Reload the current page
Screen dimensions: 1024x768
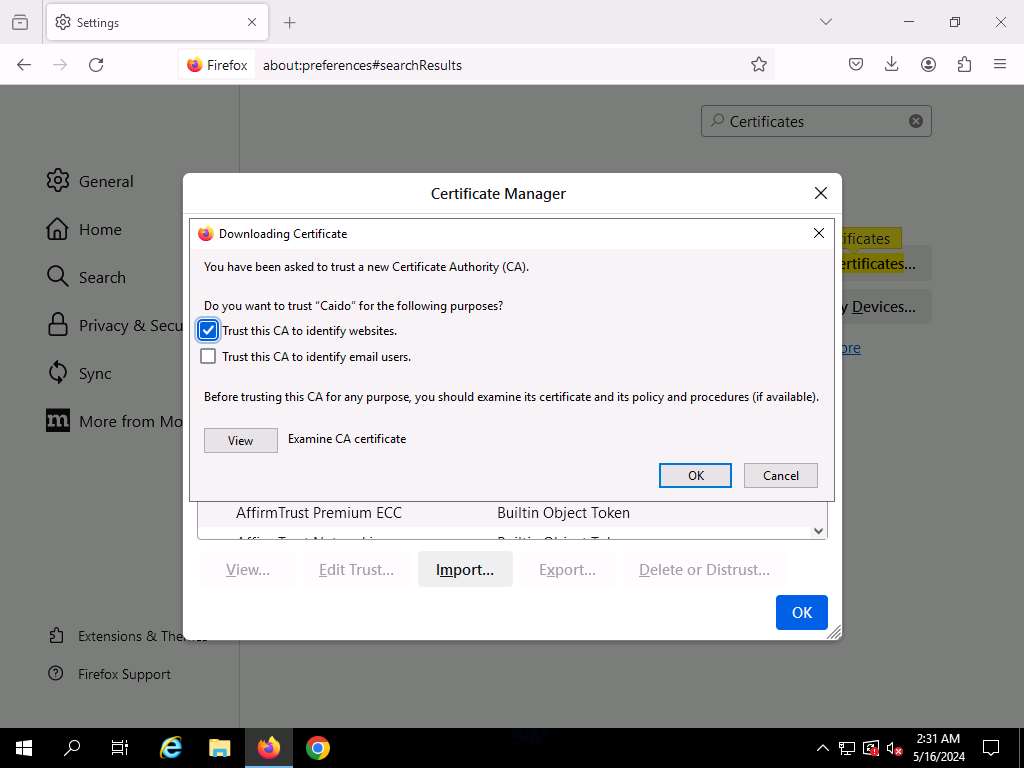[96, 65]
